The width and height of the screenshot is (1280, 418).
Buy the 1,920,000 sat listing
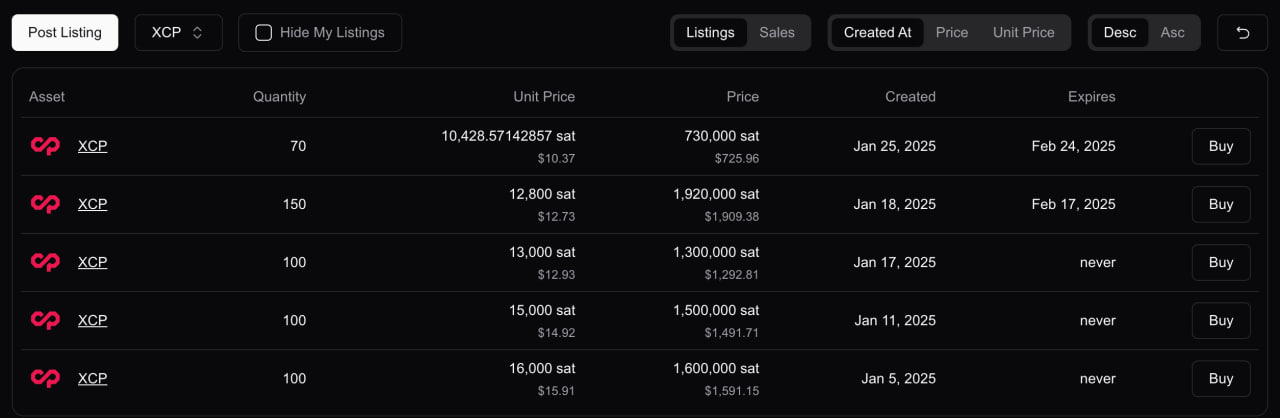(x=1221, y=204)
